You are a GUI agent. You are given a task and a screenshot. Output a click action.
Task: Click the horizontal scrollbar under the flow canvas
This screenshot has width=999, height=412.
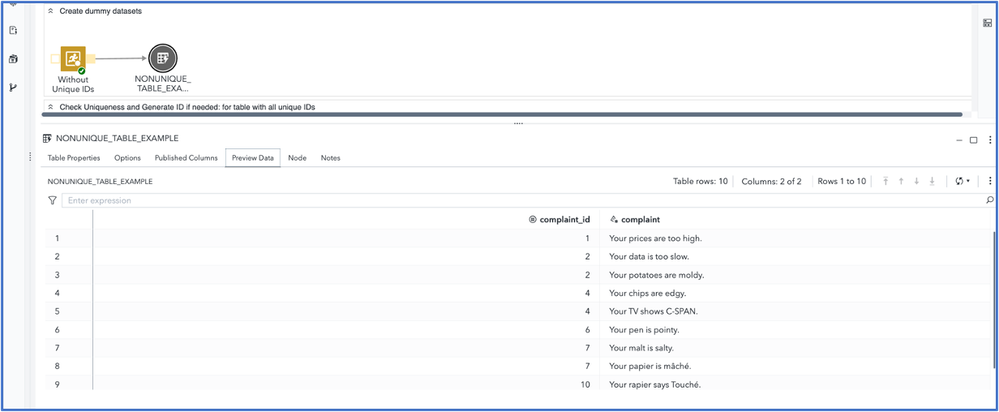click(500, 115)
